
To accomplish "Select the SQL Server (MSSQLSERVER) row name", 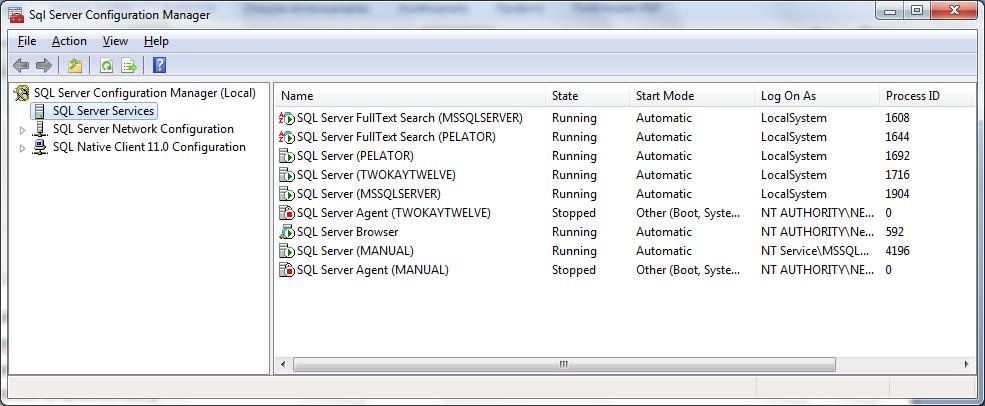I will [x=369, y=194].
